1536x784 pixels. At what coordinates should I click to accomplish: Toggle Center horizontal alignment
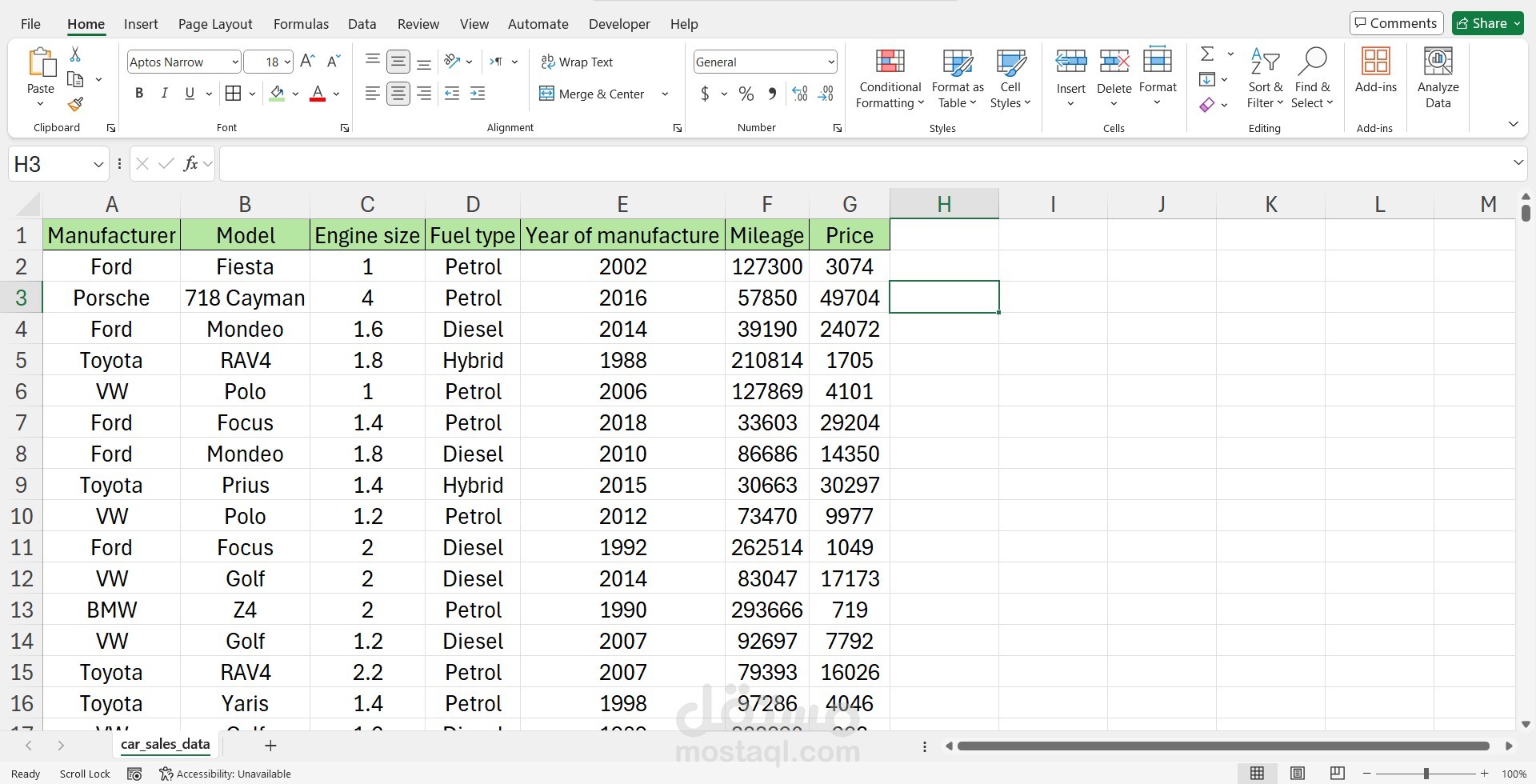pyautogui.click(x=398, y=94)
